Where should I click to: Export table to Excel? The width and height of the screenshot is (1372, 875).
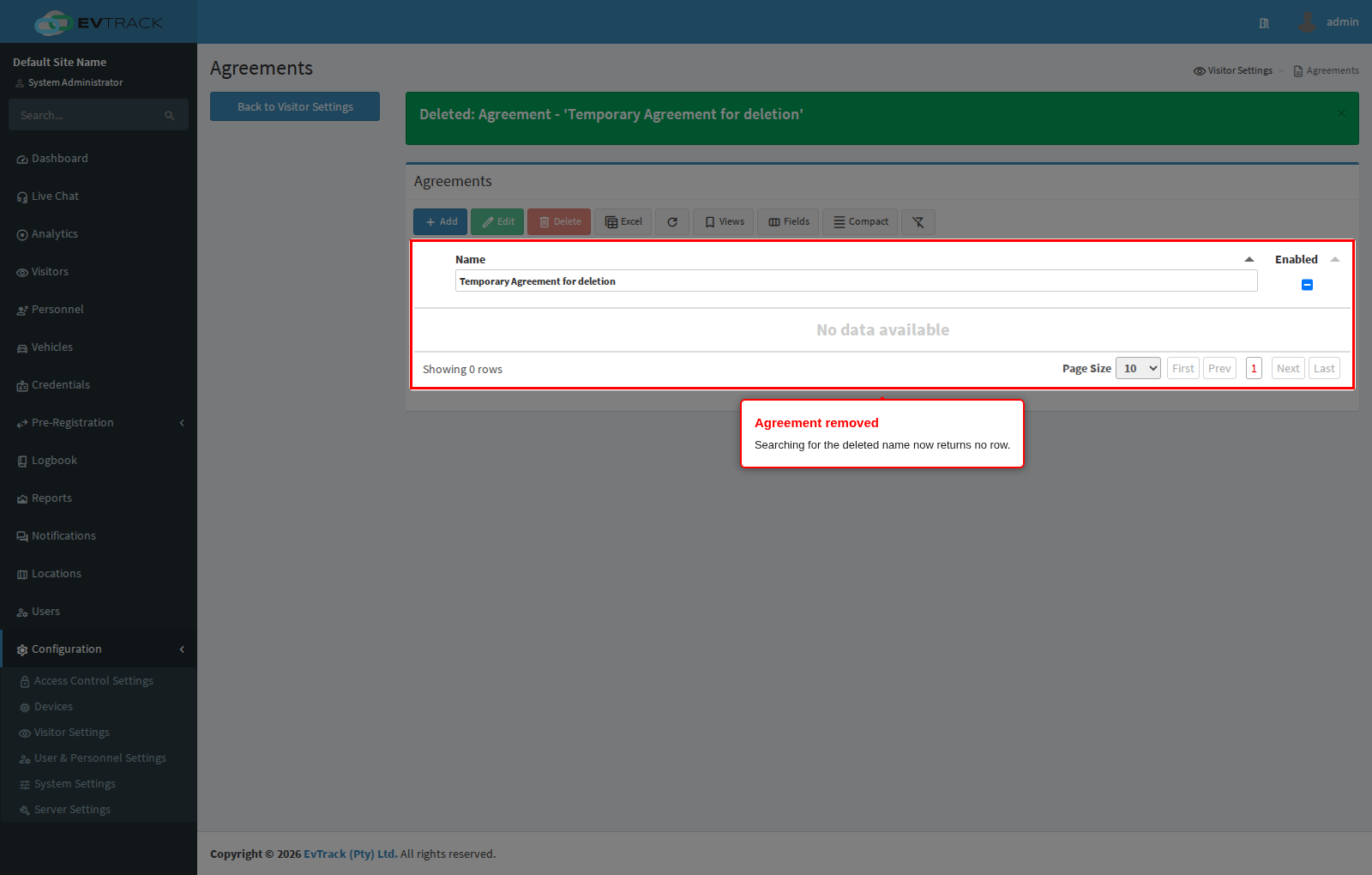click(x=623, y=221)
